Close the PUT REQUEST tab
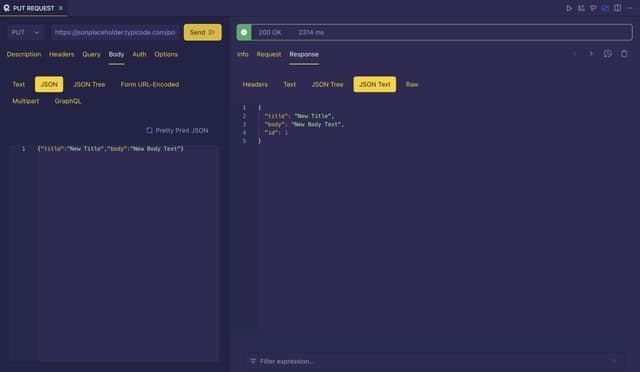The image size is (640, 372). (61, 8)
